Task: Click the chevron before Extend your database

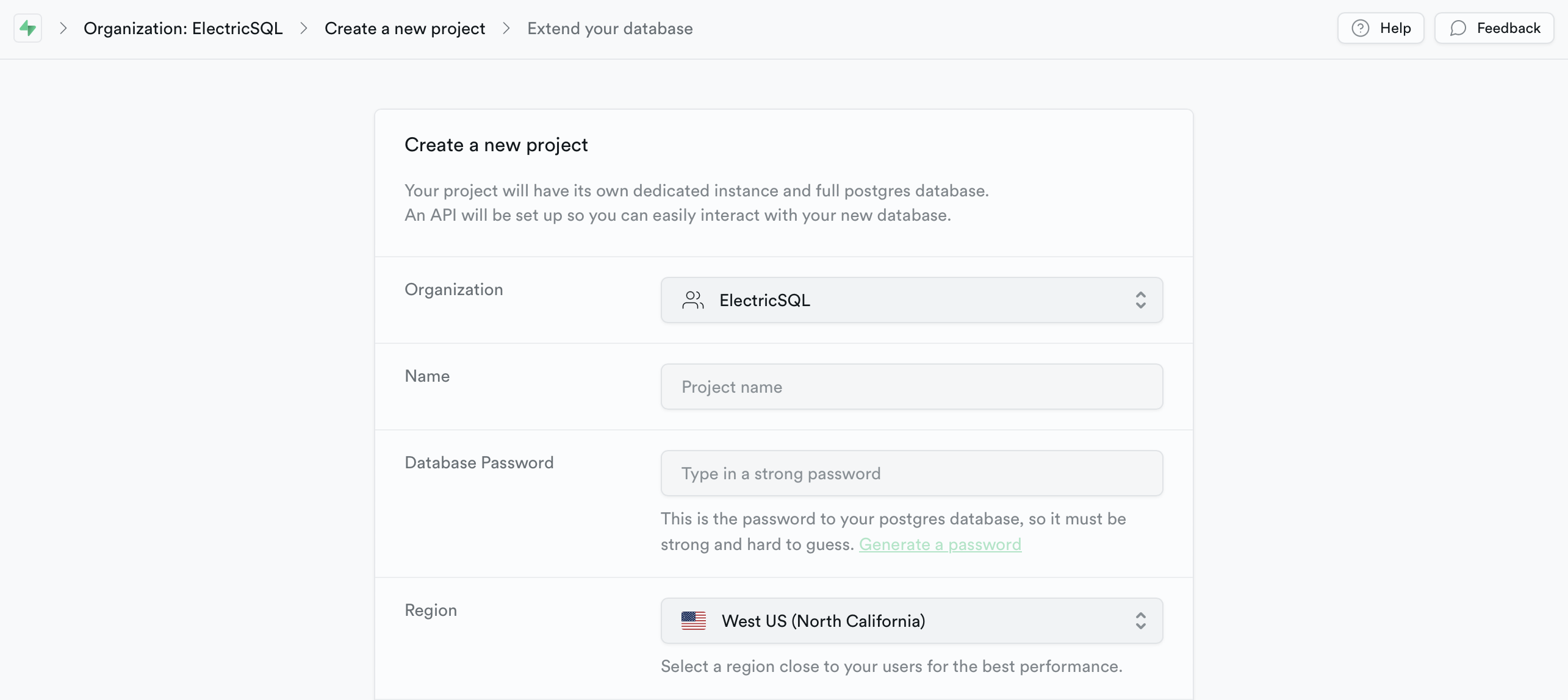Action: [506, 28]
